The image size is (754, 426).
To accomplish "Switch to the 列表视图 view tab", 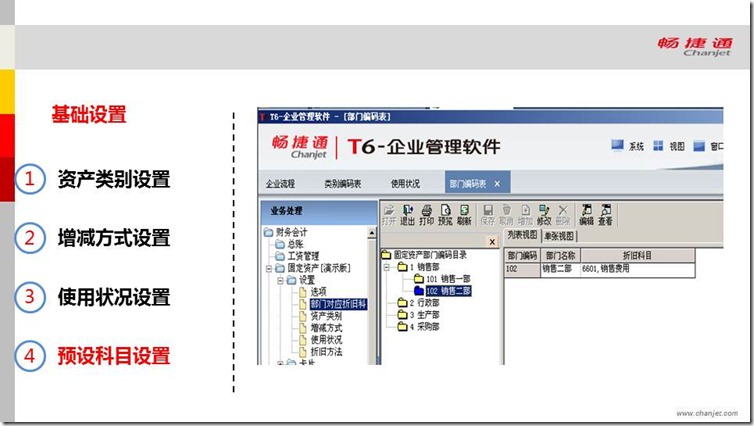I will (522, 235).
